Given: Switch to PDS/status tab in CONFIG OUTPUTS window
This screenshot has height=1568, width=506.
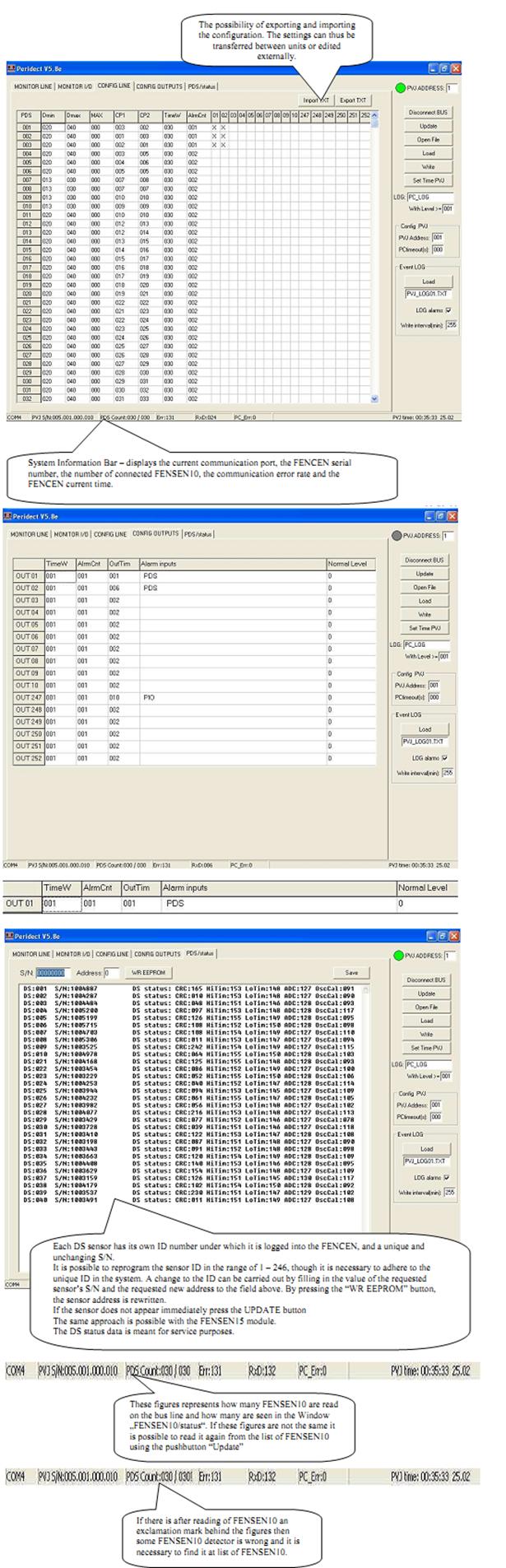Looking at the screenshot, I should point(197,534).
